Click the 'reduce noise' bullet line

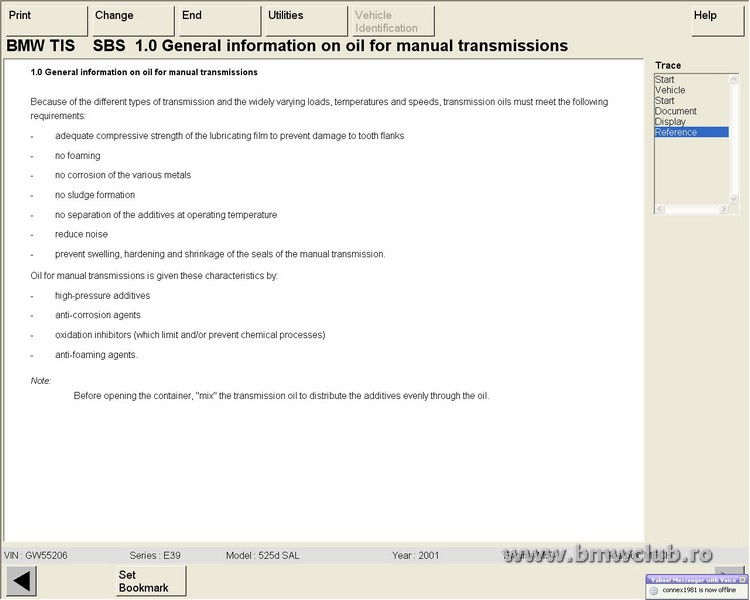[81, 234]
